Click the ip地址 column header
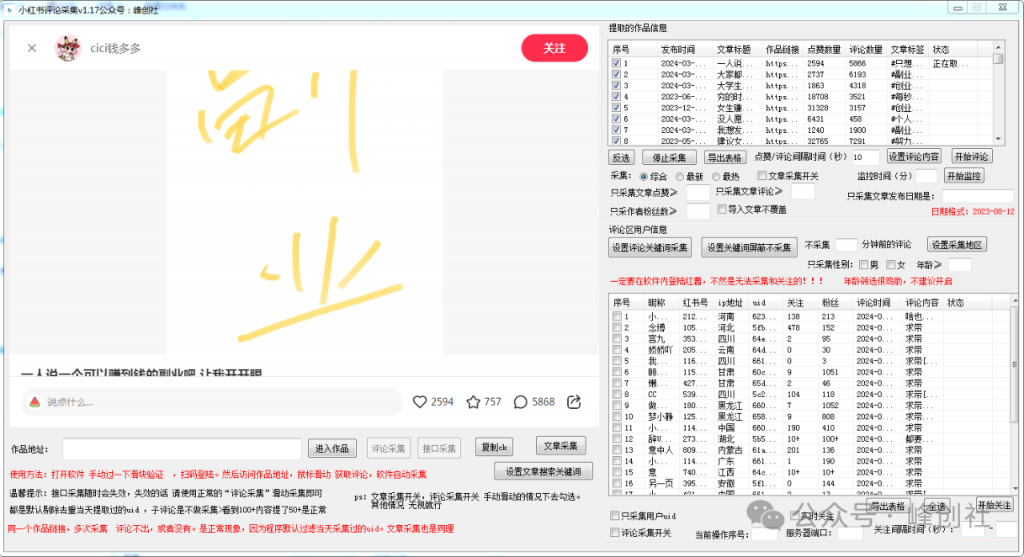The image size is (1024, 557). click(x=730, y=303)
